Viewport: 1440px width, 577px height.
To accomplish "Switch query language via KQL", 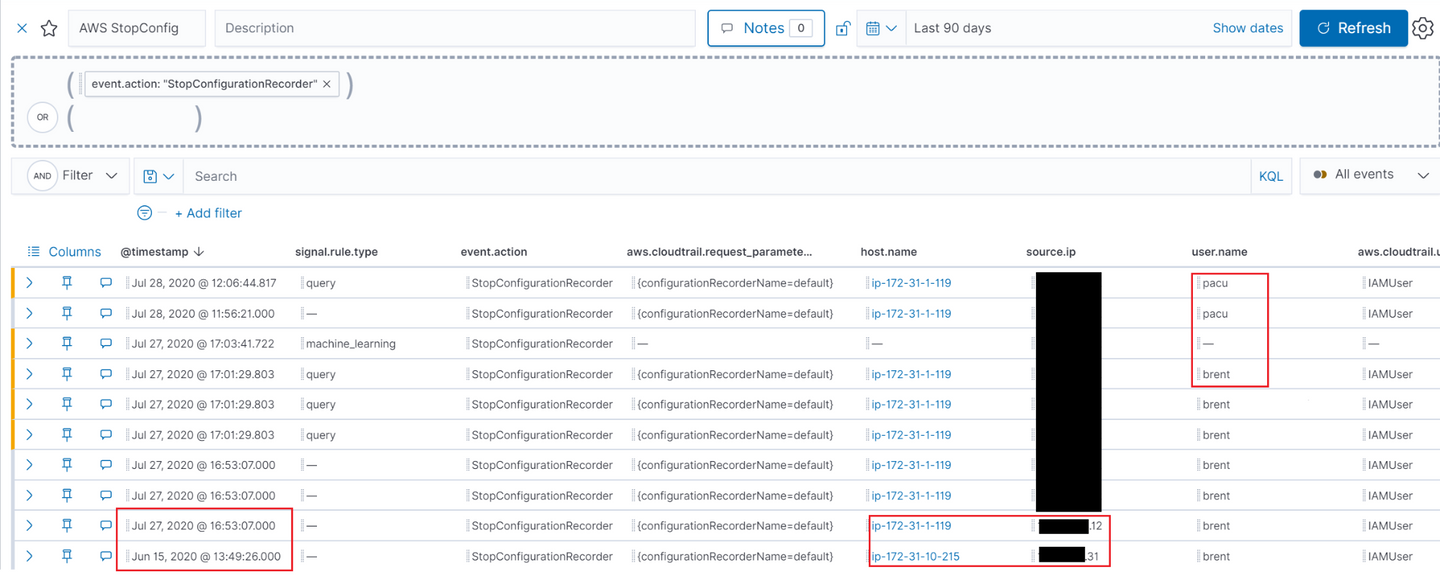I will click(1270, 176).
